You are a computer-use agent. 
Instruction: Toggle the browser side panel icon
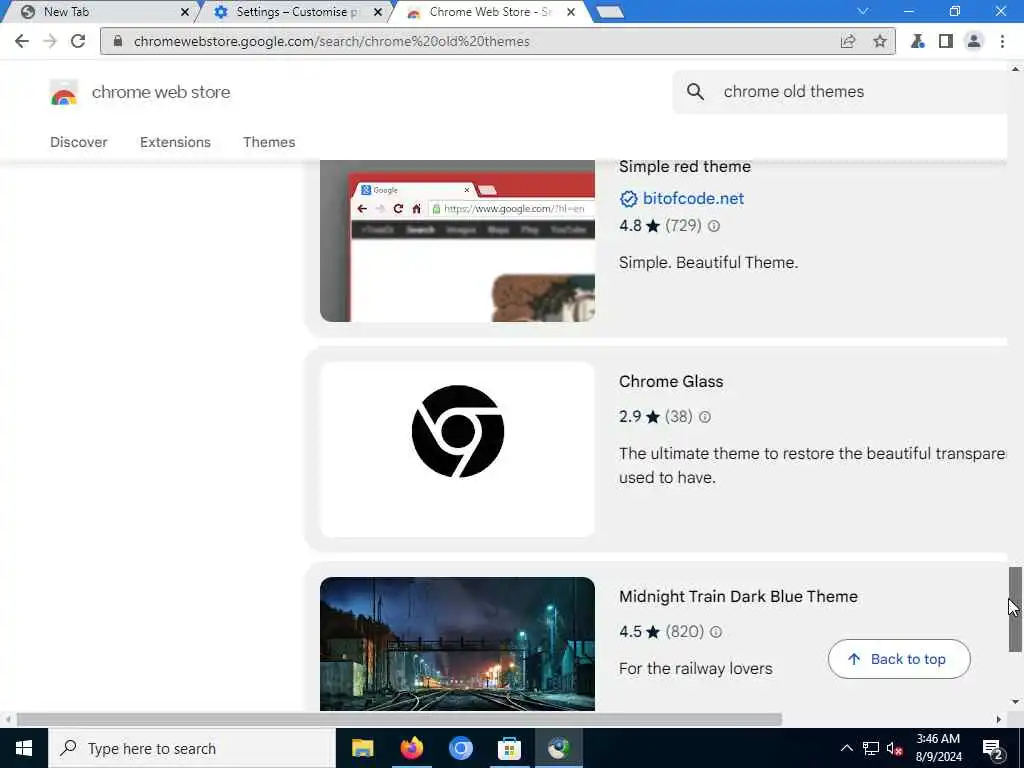(x=945, y=41)
